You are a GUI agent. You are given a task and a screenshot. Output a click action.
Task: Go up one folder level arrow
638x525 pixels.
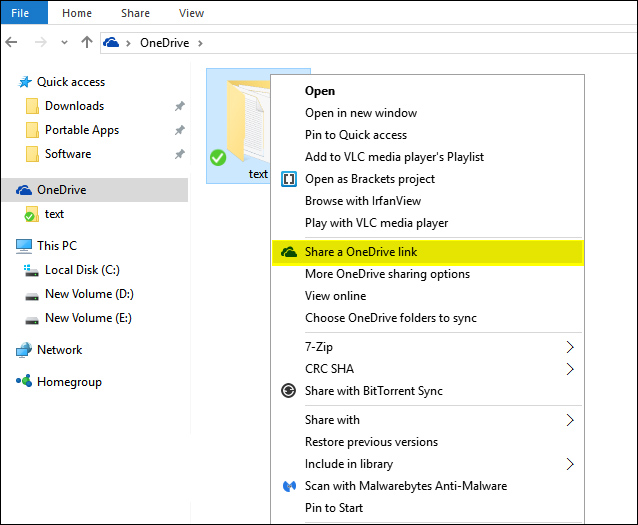click(x=87, y=42)
